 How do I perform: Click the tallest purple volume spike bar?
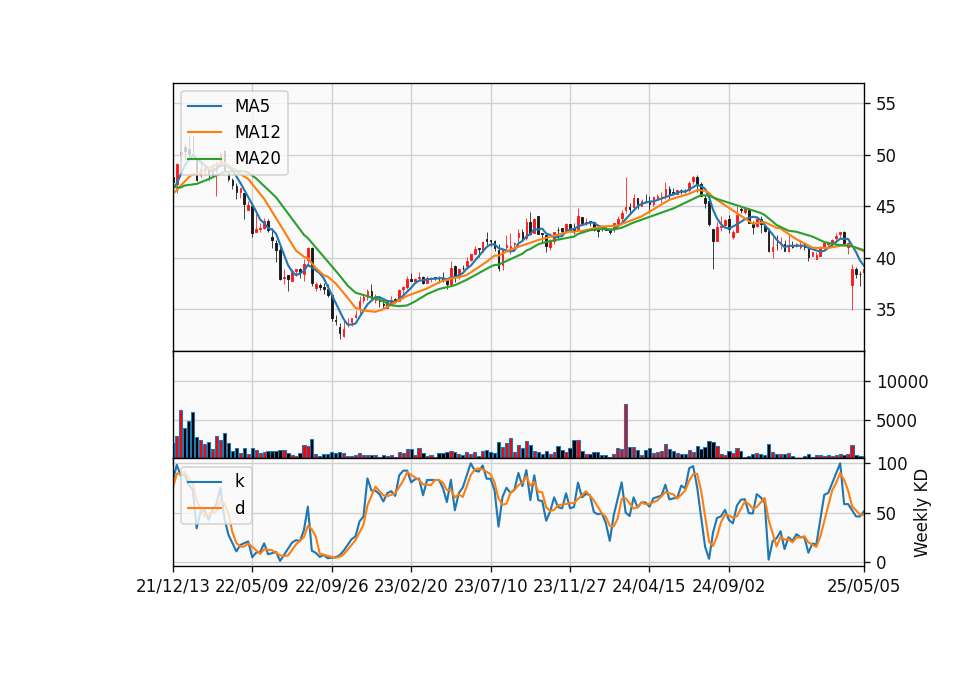click(626, 431)
